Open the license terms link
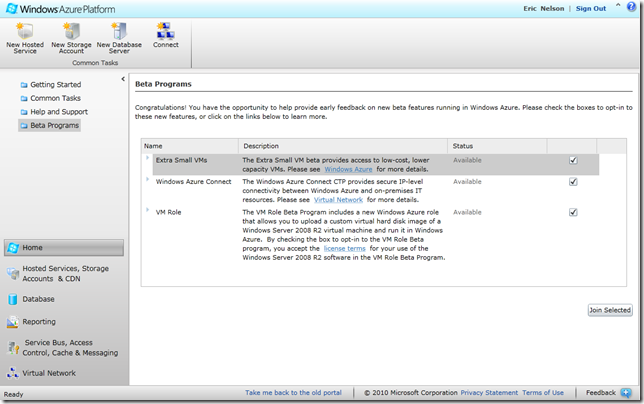The image size is (644, 404). [x=345, y=248]
